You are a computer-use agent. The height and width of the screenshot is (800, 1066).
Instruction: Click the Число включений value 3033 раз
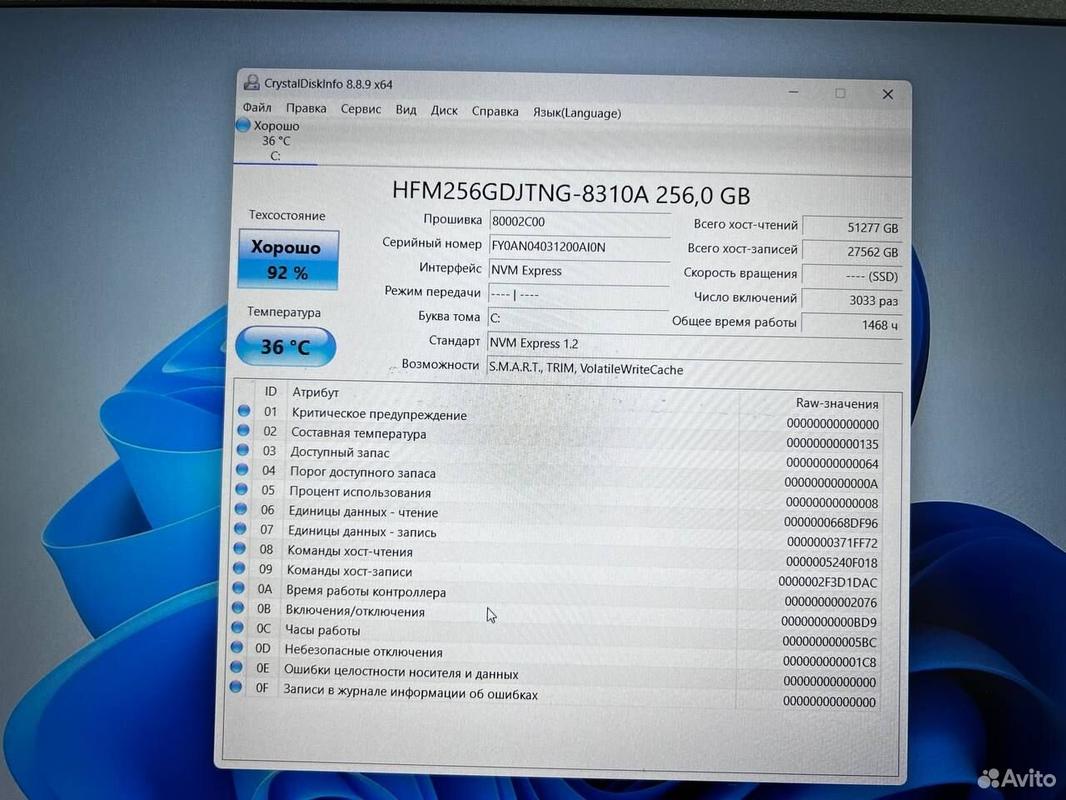pos(853,300)
